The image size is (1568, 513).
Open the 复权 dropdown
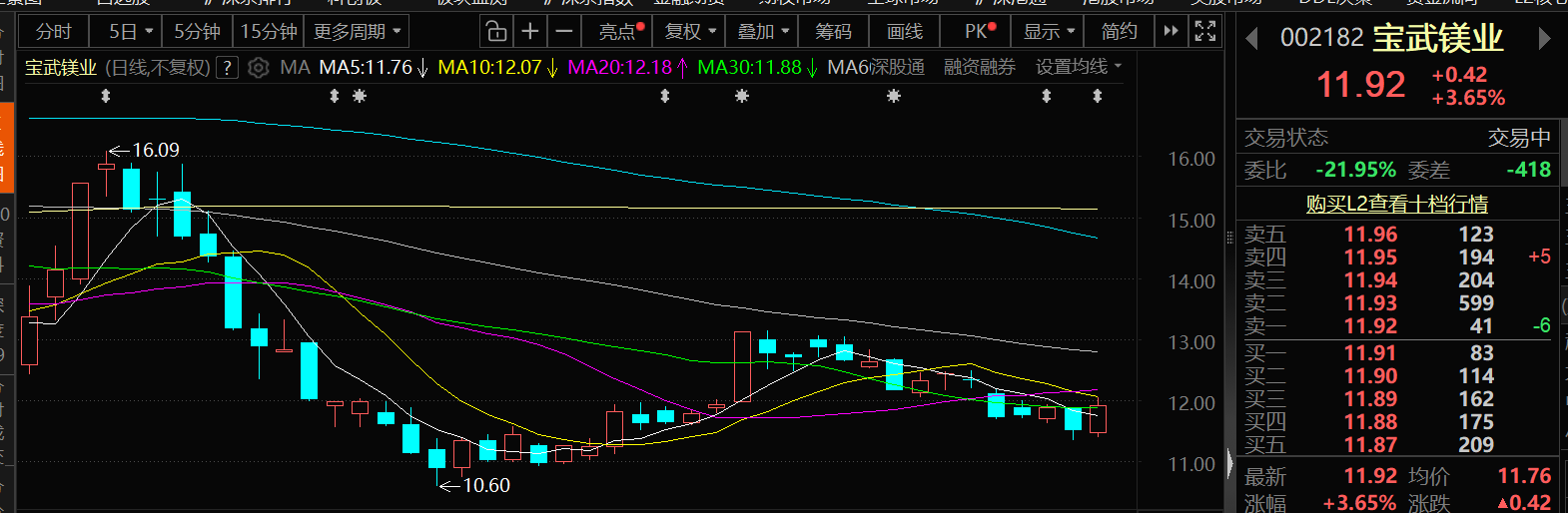point(691,31)
